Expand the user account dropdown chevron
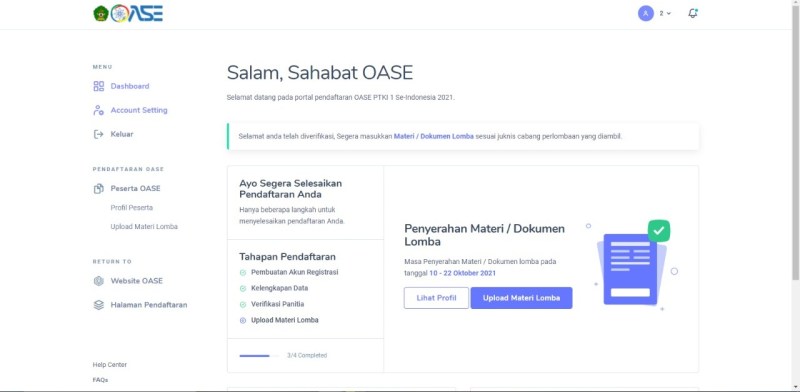The width and height of the screenshot is (800, 392). 669,14
